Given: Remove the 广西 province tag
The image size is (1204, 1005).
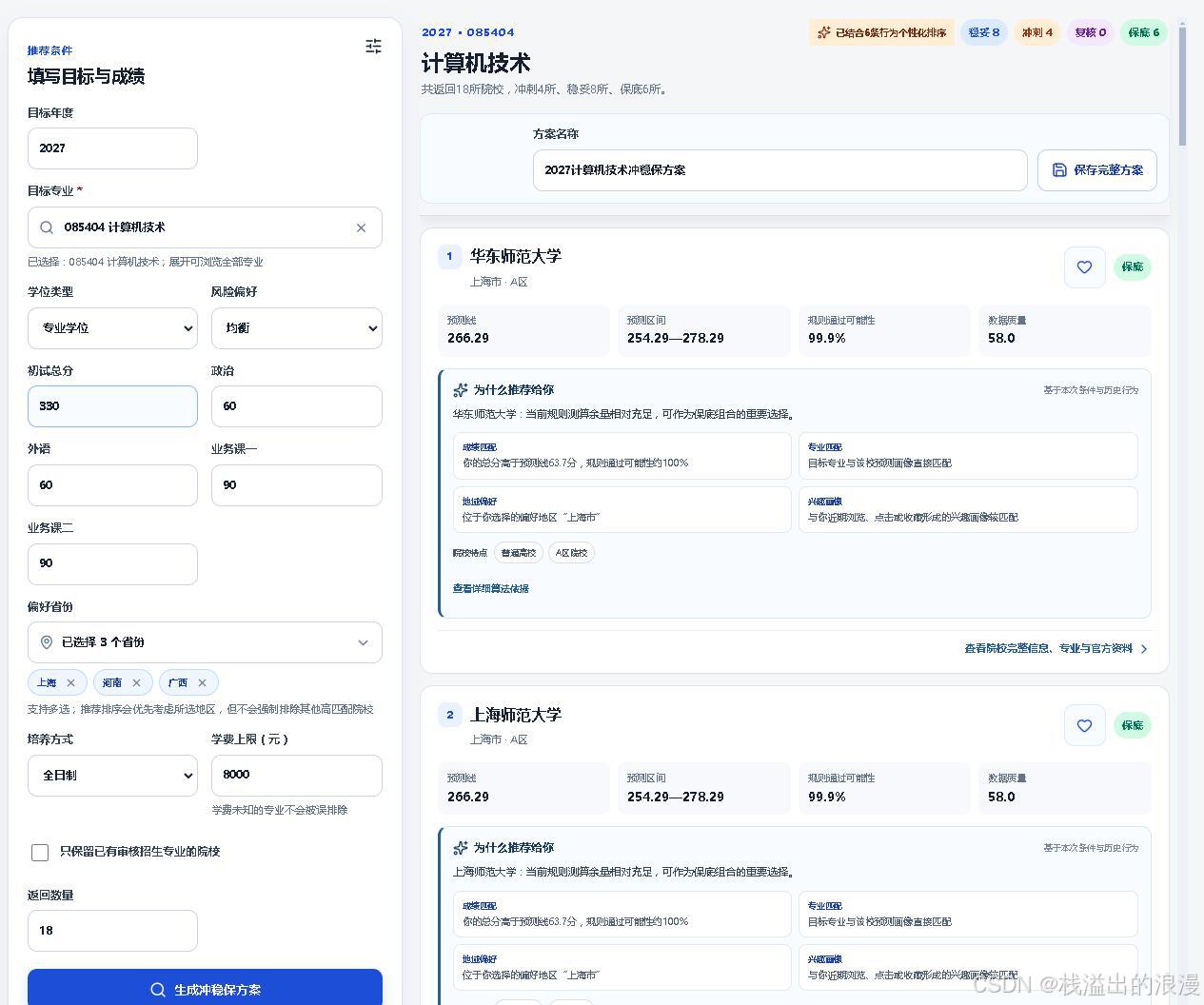Looking at the screenshot, I should (202, 682).
